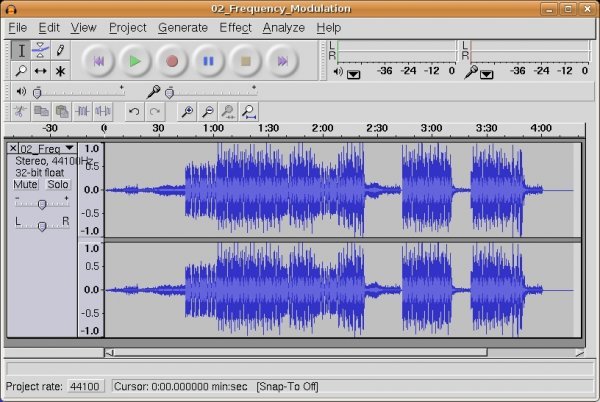Click the Trim outside selection icon

(82, 112)
